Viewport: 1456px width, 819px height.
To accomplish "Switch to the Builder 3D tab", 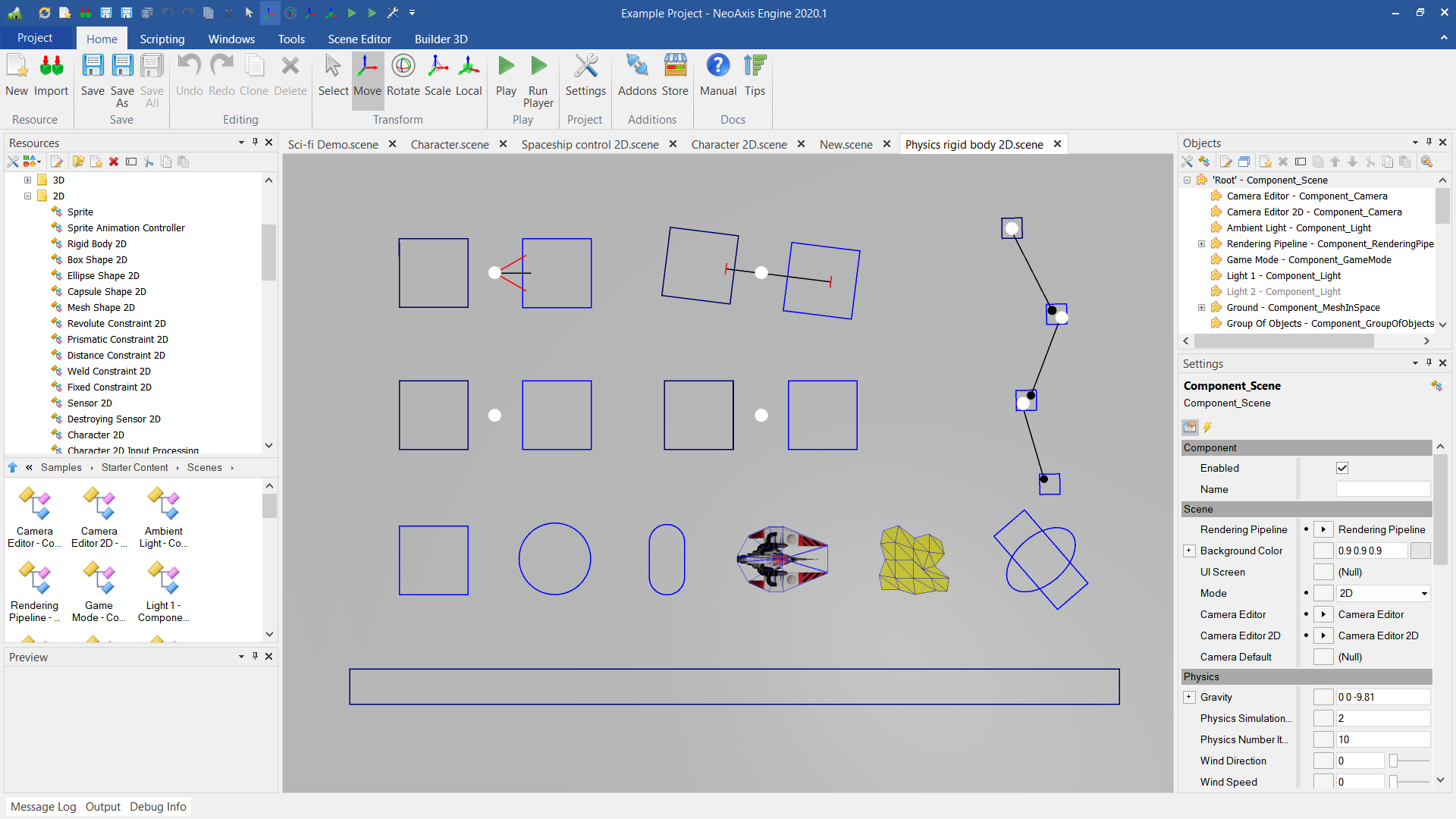I will click(440, 39).
